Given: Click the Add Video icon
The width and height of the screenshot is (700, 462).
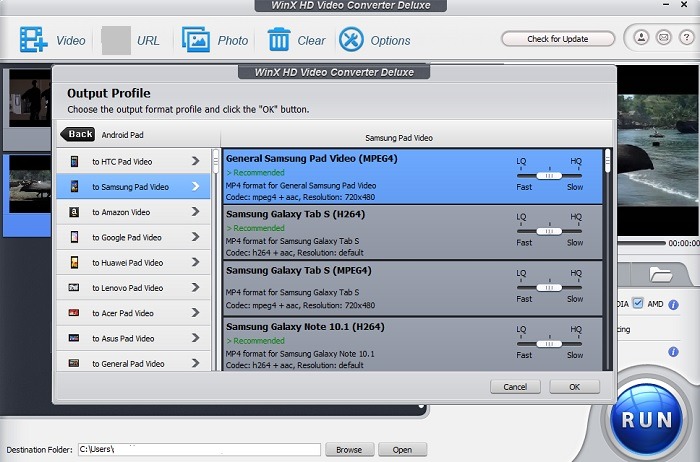Looking at the screenshot, I should (34, 40).
